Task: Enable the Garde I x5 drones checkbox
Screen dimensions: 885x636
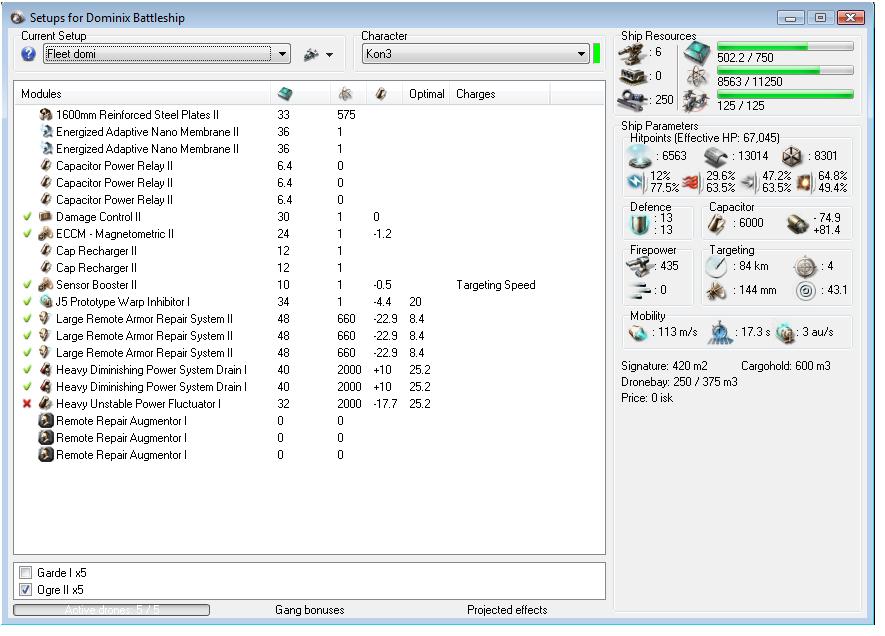Action: pos(25,573)
